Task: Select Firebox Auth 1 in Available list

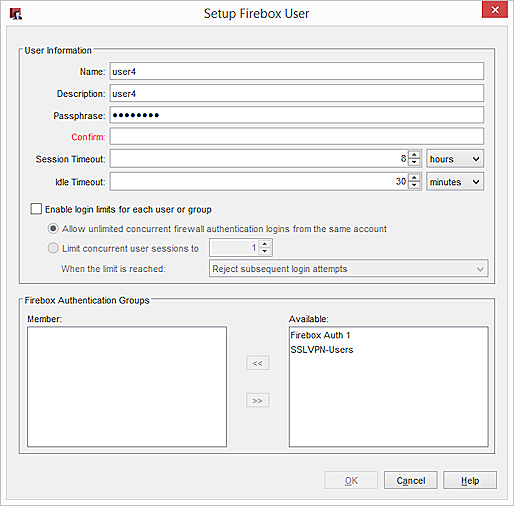Action: point(320,335)
